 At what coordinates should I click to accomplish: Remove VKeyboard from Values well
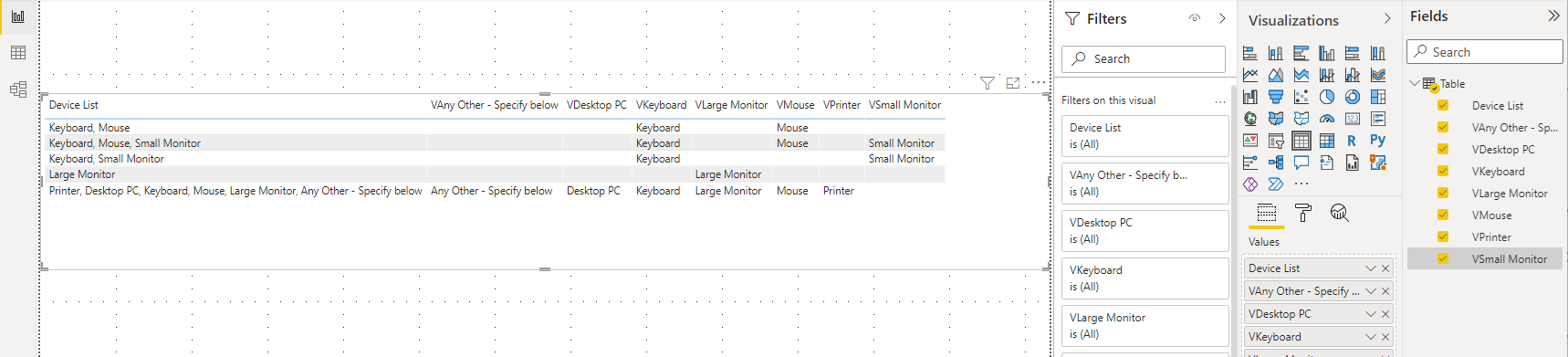(1385, 337)
